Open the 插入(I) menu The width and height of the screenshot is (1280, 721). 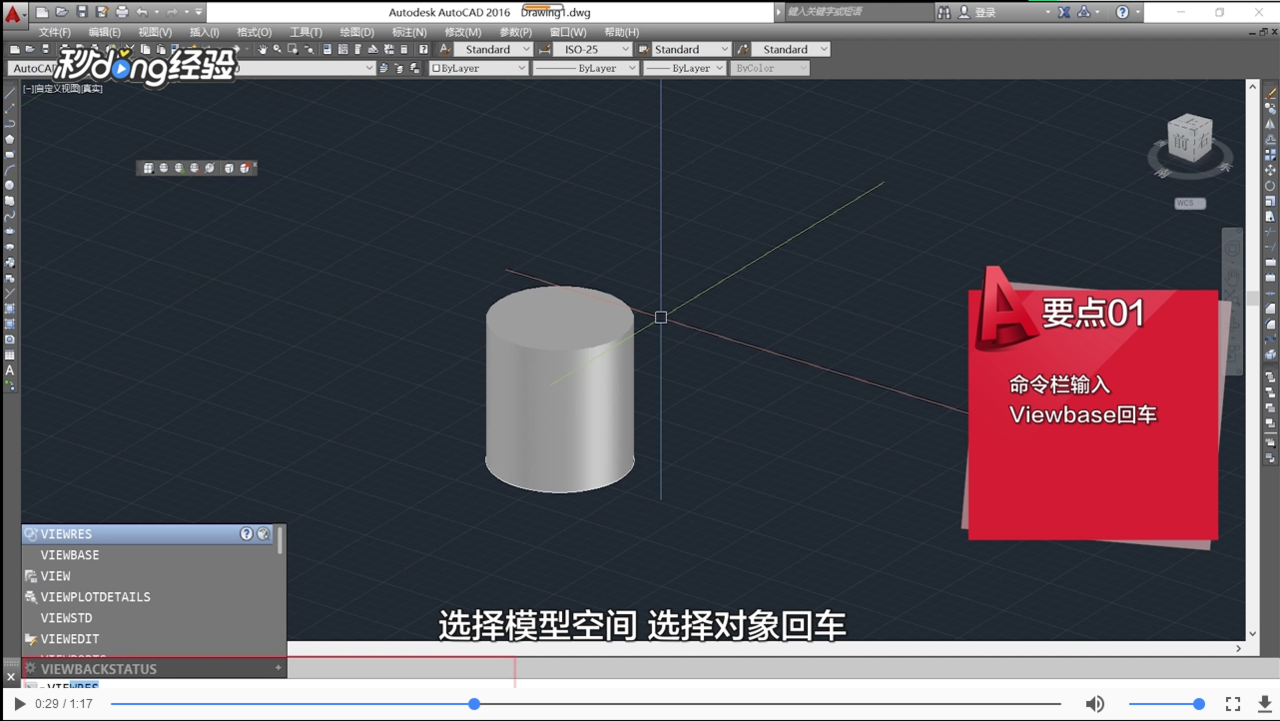(x=204, y=32)
